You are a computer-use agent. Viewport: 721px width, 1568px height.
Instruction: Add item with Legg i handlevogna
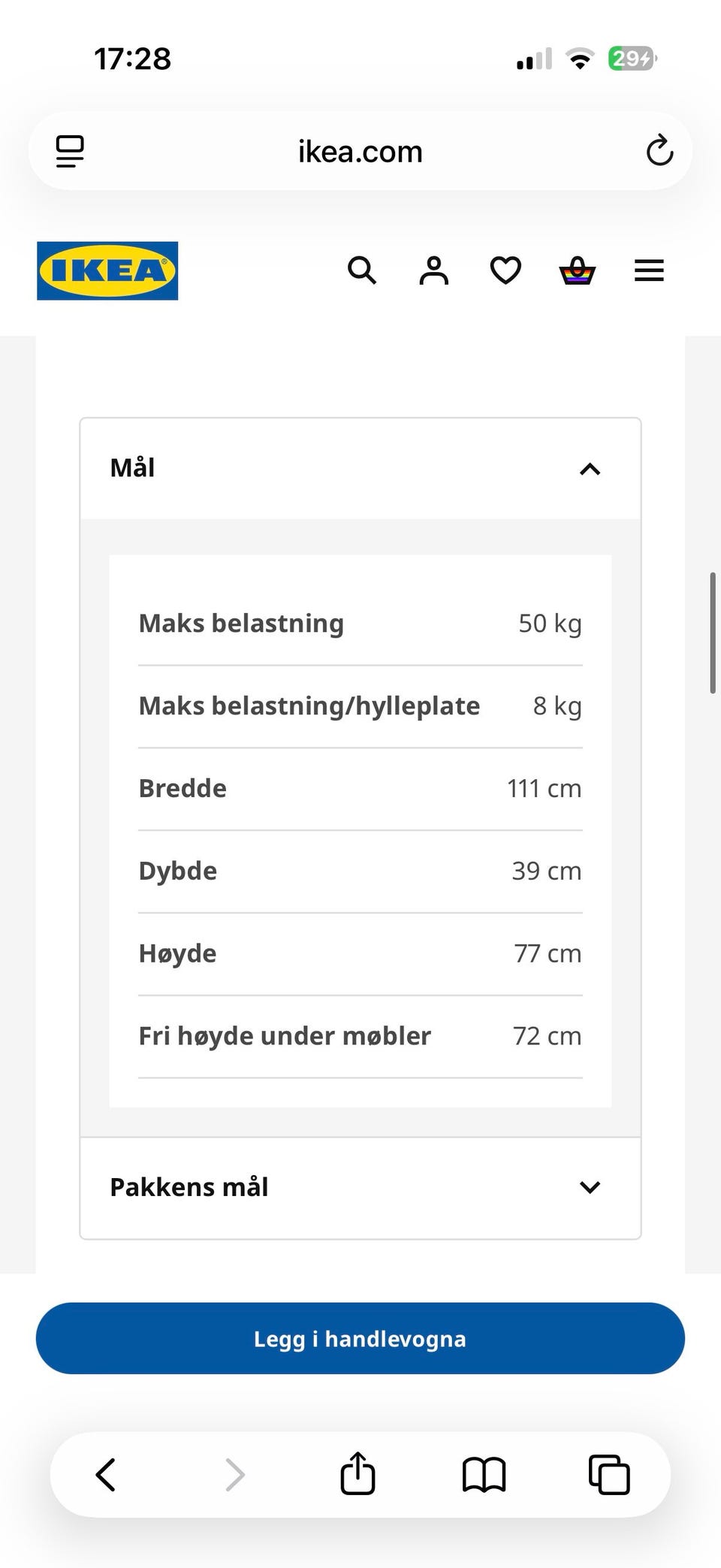360,1338
